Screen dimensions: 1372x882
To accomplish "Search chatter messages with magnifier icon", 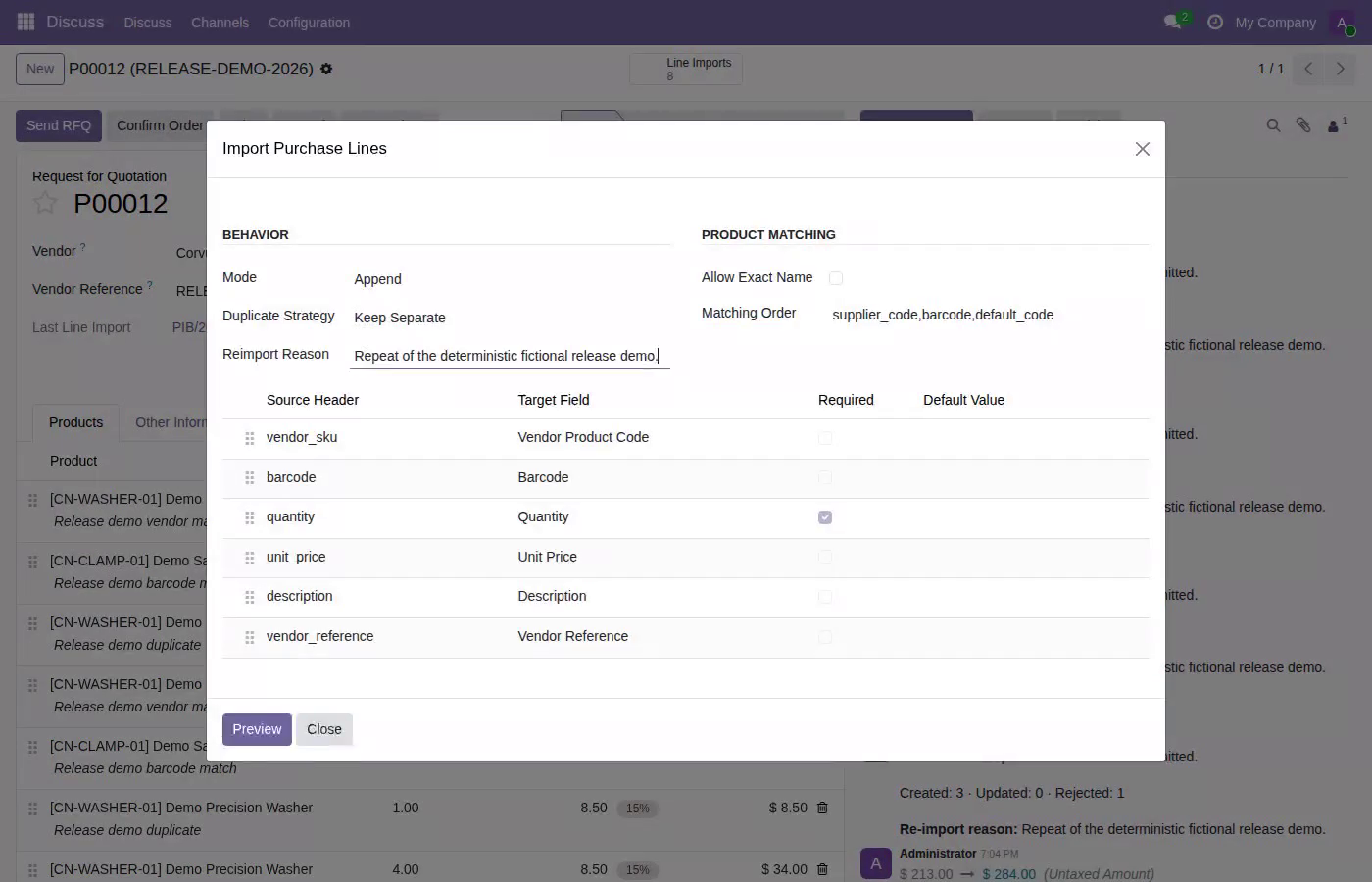I will point(1273,125).
